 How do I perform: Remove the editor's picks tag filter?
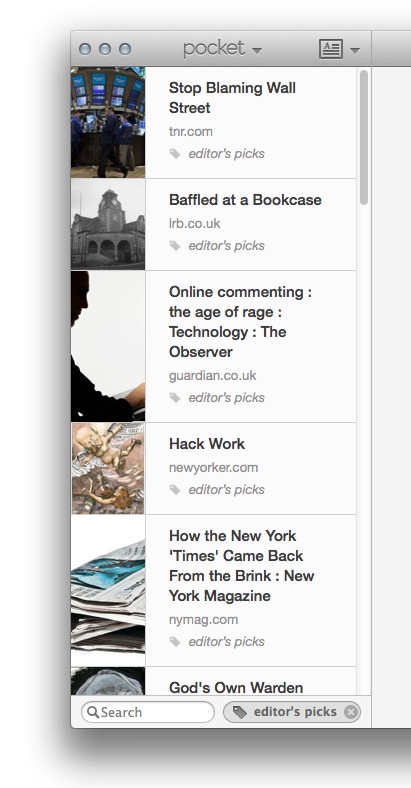pyautogui.click(x=351, y=712)
